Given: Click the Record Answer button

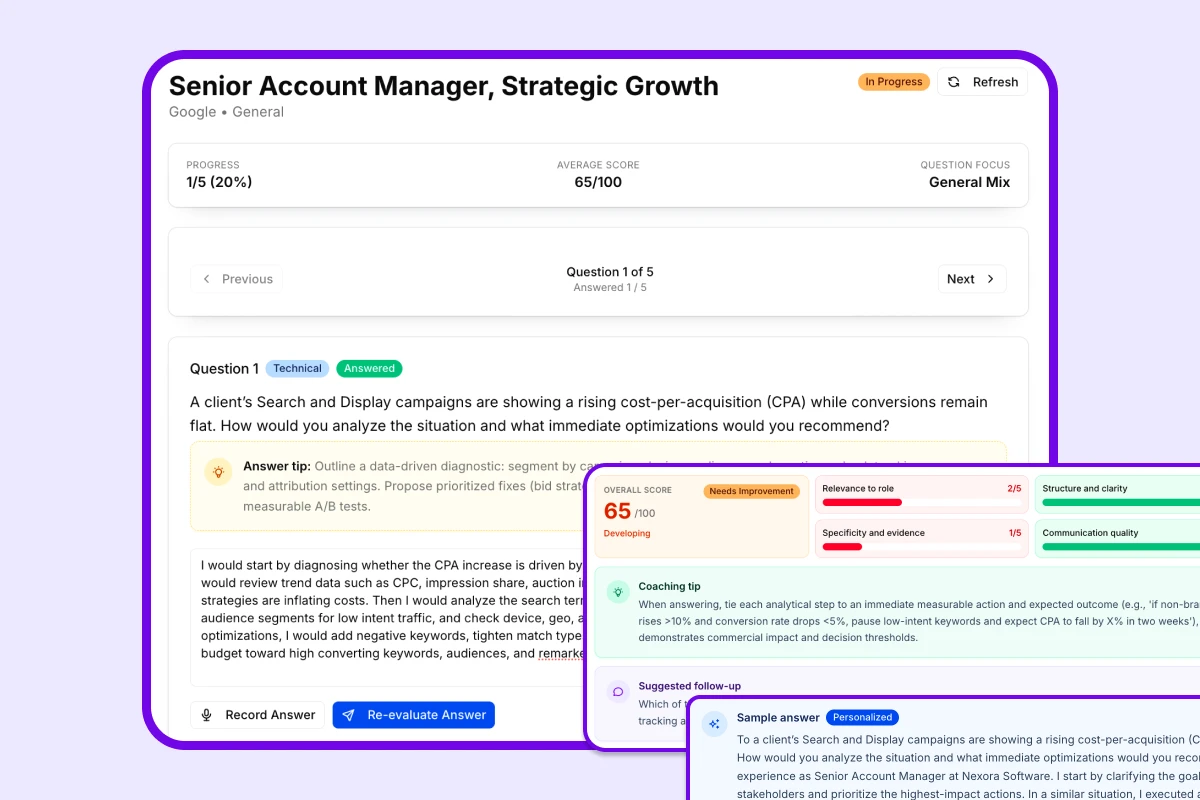Looking at the screenshot, I should click(x=258, y=715).
